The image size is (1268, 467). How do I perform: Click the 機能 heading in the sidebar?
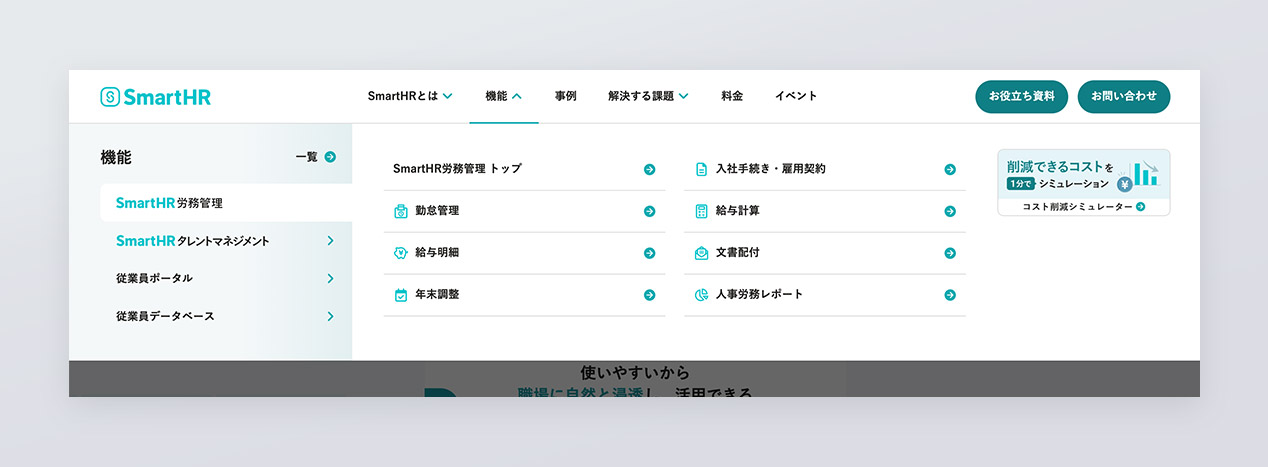[x=116, y=157]
